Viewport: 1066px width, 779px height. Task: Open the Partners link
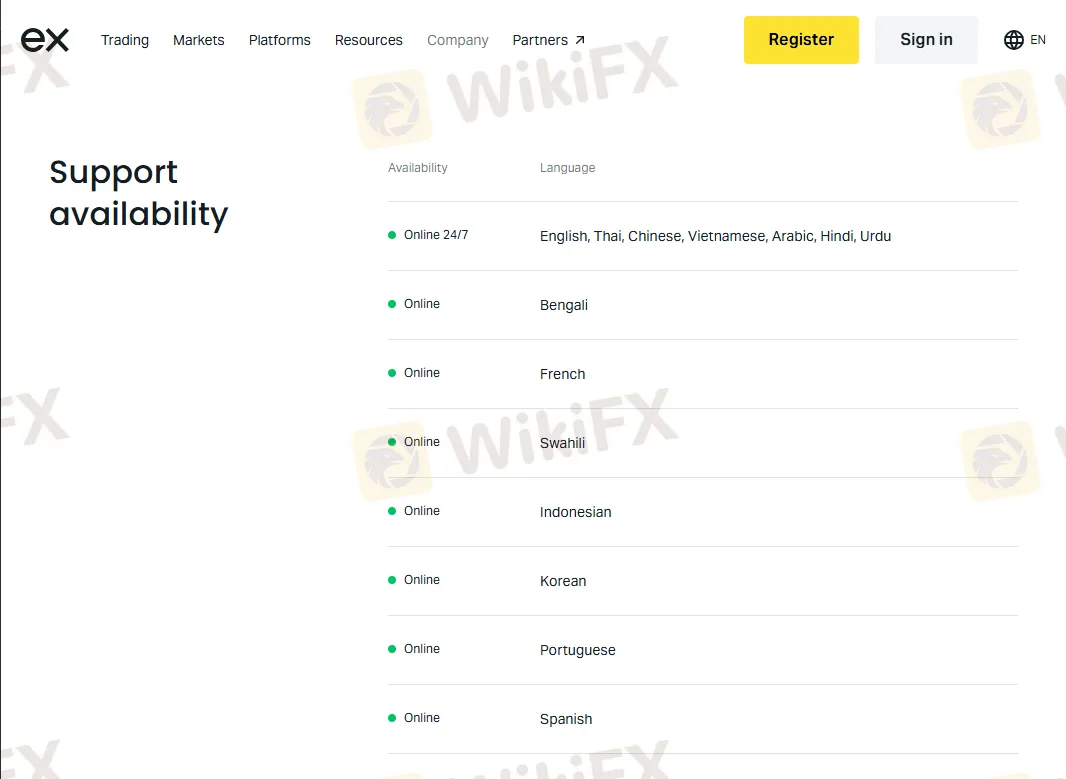point(540,40)
